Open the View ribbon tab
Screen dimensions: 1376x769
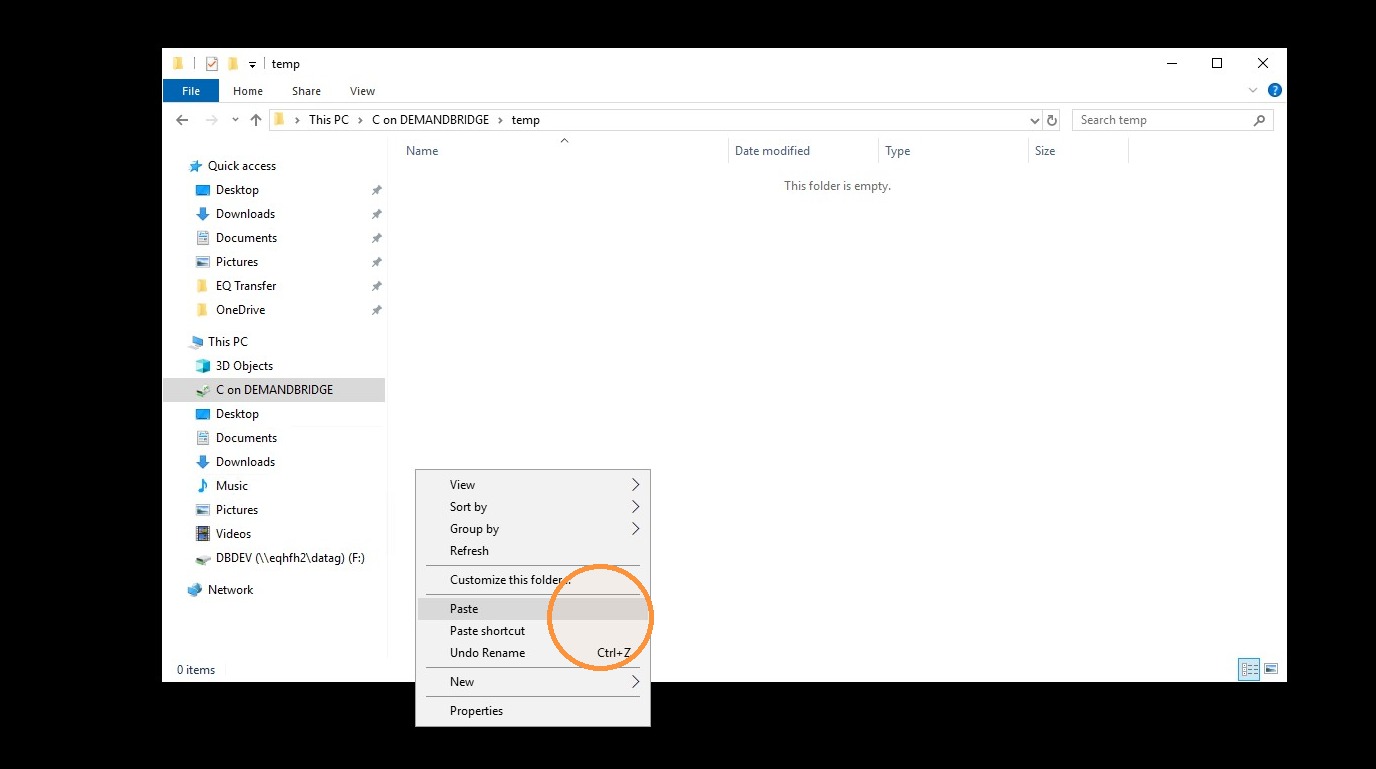pyautogui.click(x=362, y=91)
